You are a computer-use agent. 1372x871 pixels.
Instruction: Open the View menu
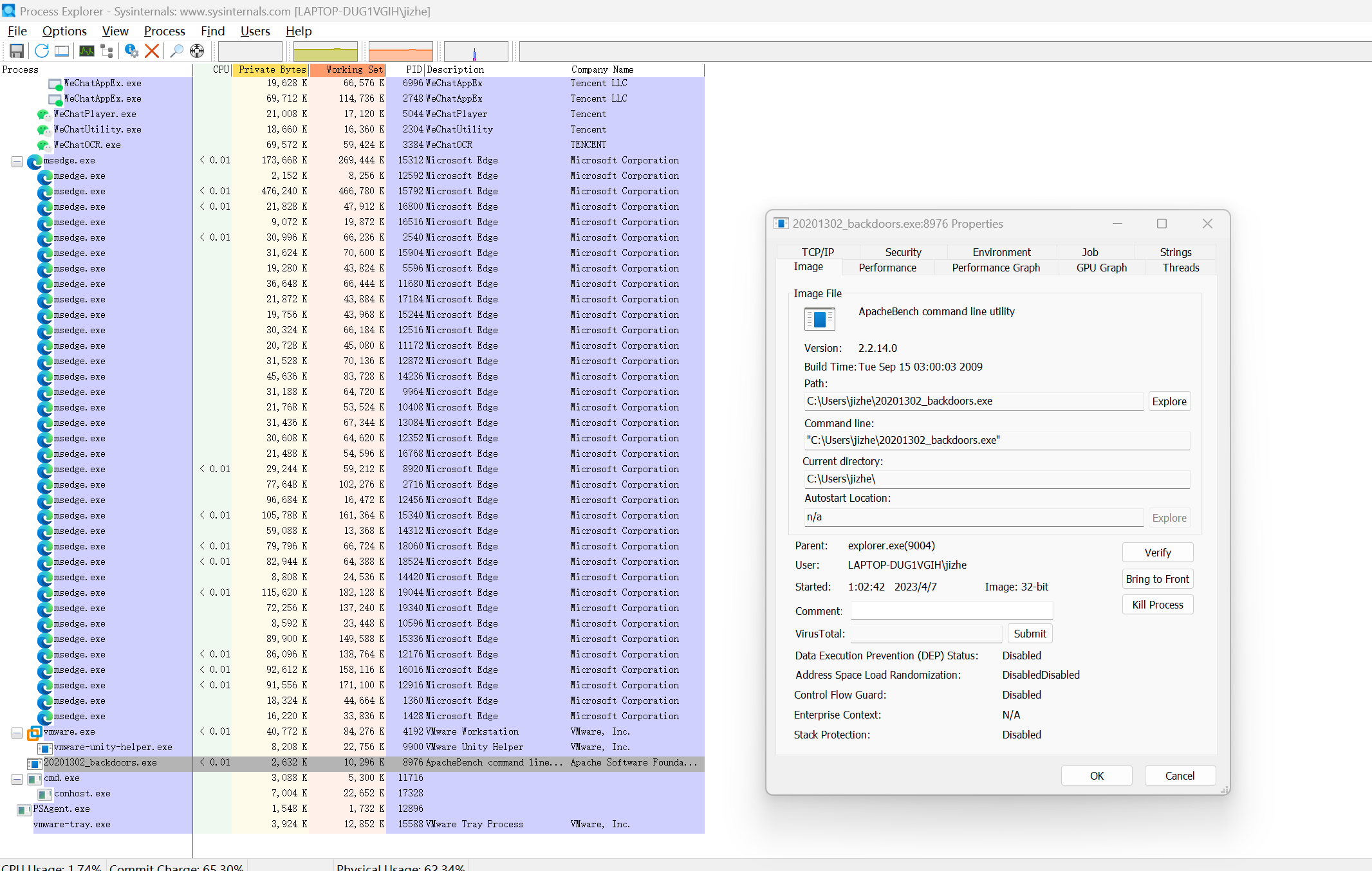[115, 31]
